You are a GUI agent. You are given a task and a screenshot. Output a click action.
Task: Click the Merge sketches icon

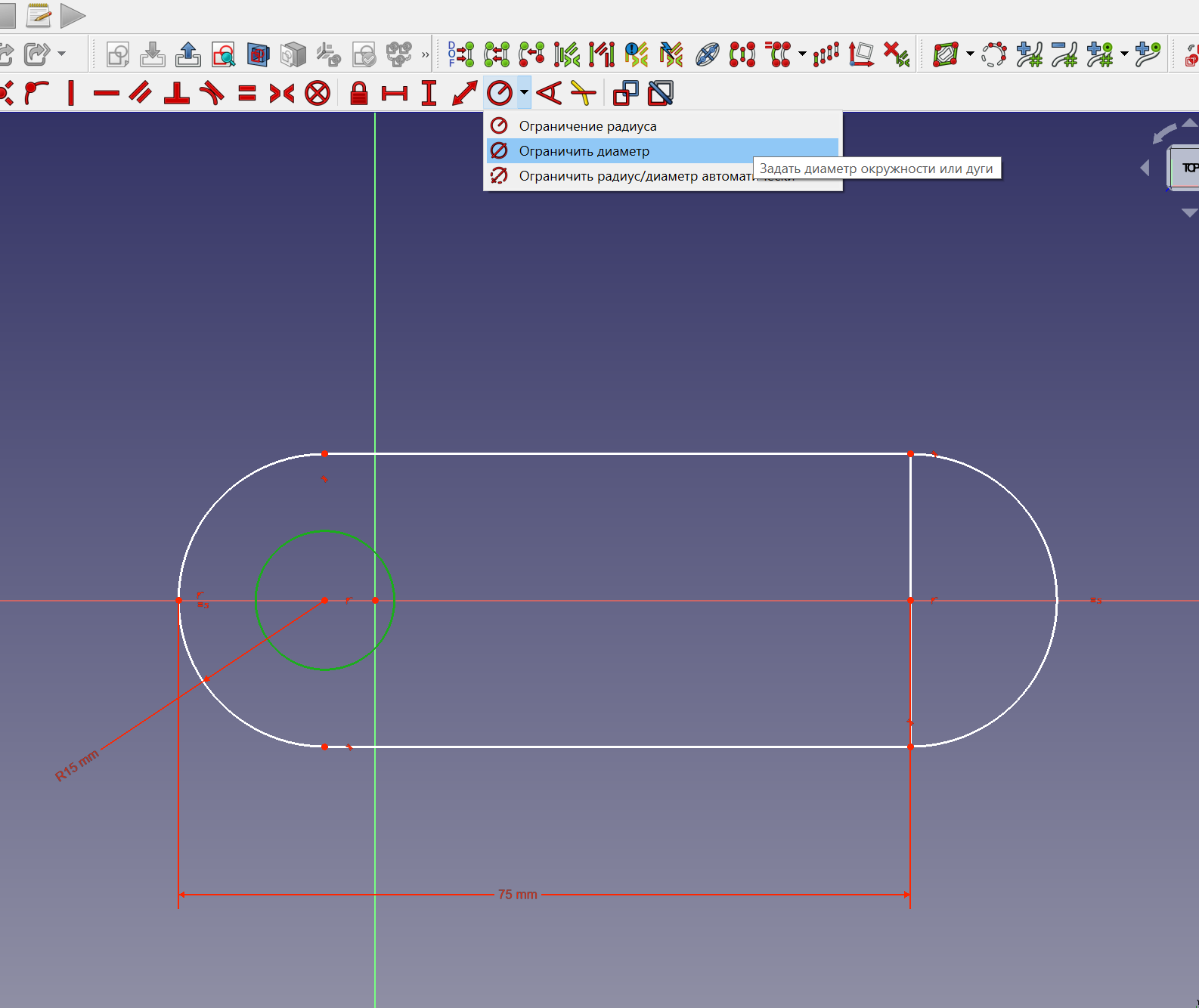coord(399,54)
